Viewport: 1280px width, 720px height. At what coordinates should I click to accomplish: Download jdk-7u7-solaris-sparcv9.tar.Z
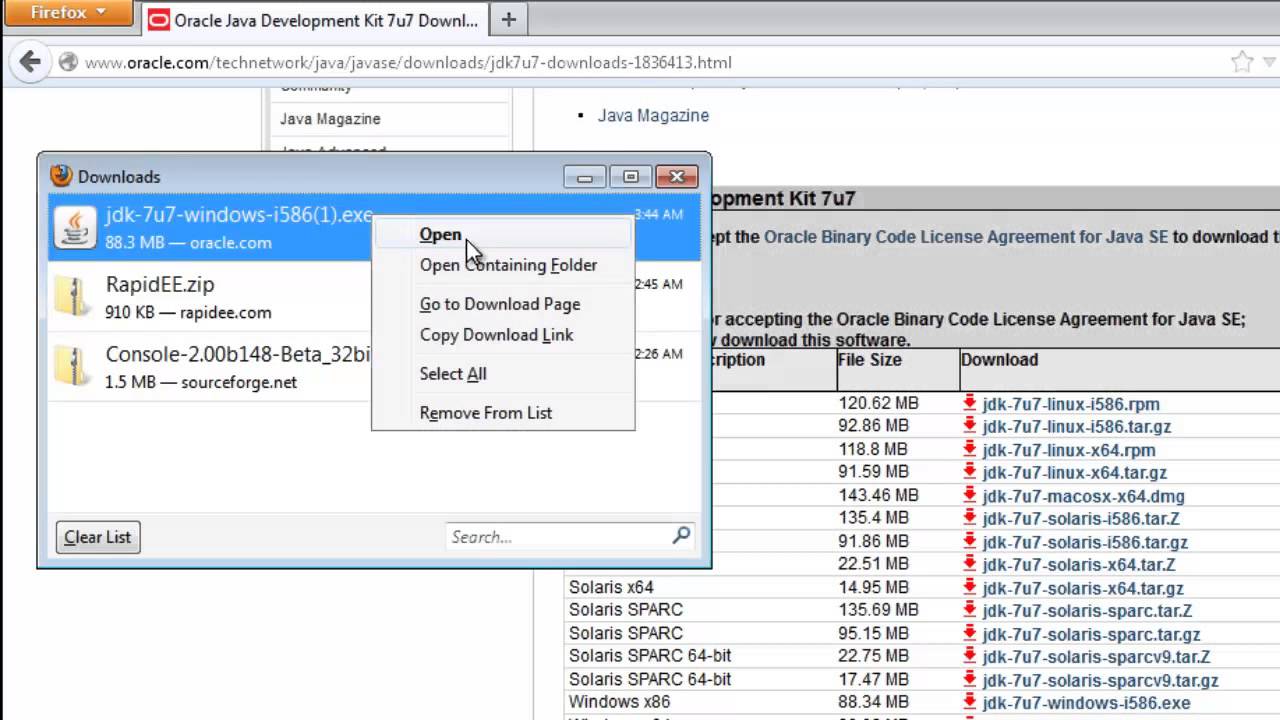1096,657
